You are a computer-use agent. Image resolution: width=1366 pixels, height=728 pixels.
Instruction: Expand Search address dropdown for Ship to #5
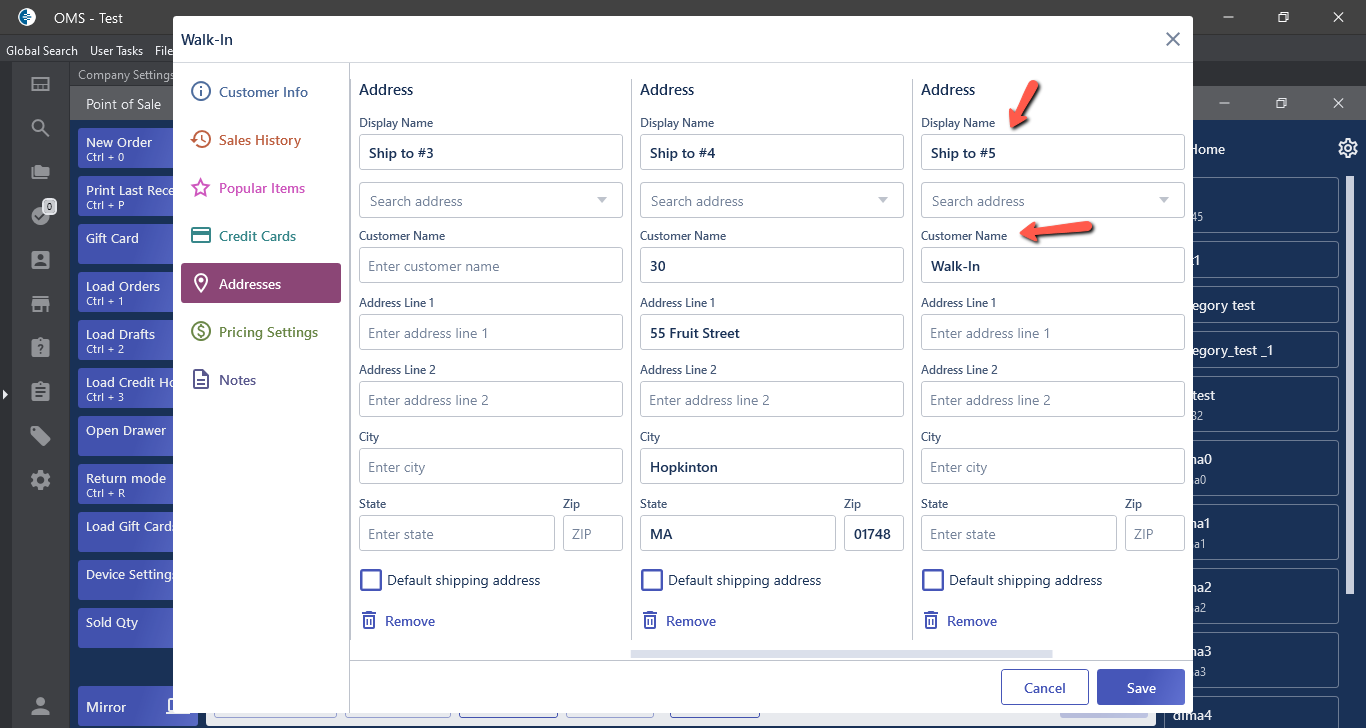(1164, 201)
